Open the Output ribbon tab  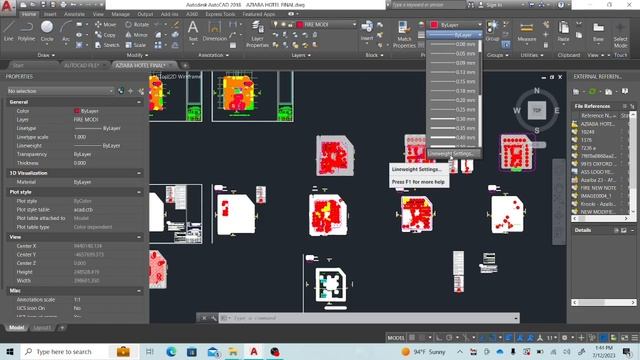click(145, 14)
